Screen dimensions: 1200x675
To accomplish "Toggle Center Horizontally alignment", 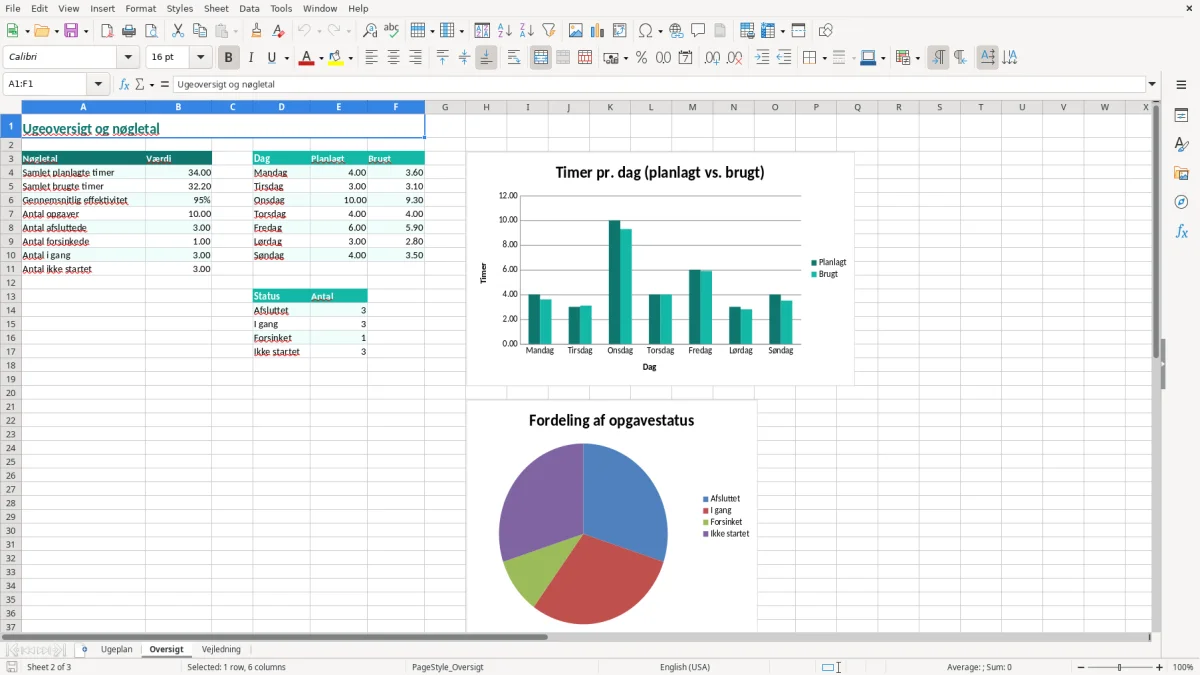I will click(x=393, y=58).
